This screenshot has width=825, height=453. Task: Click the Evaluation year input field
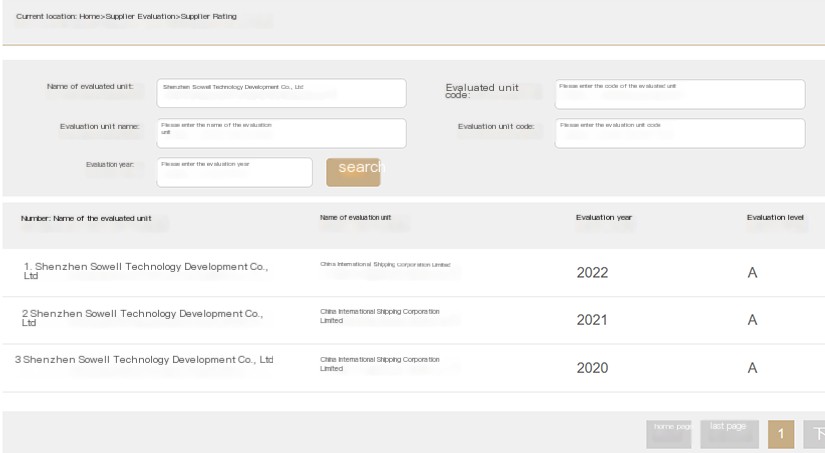click(x=234, y=171)
